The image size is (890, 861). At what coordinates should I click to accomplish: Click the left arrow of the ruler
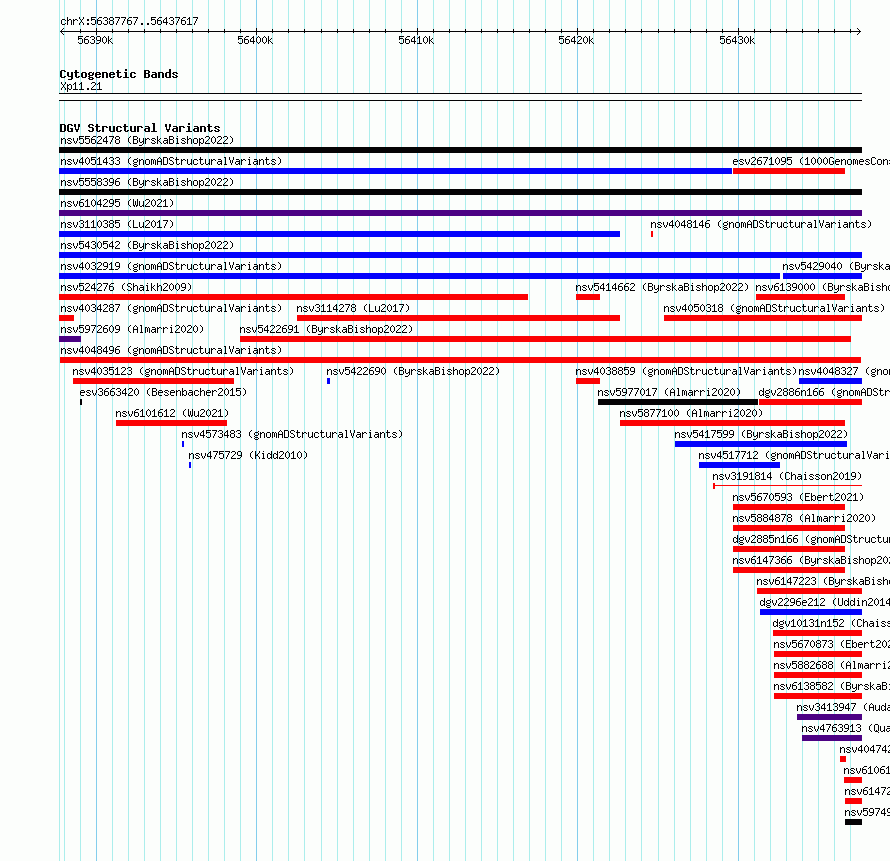62,31
